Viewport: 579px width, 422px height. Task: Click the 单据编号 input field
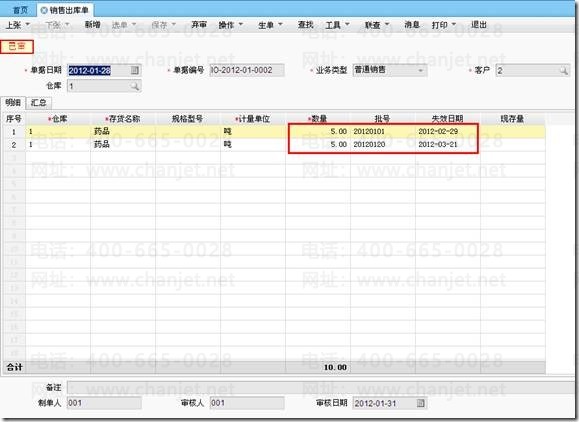(247, 70)
